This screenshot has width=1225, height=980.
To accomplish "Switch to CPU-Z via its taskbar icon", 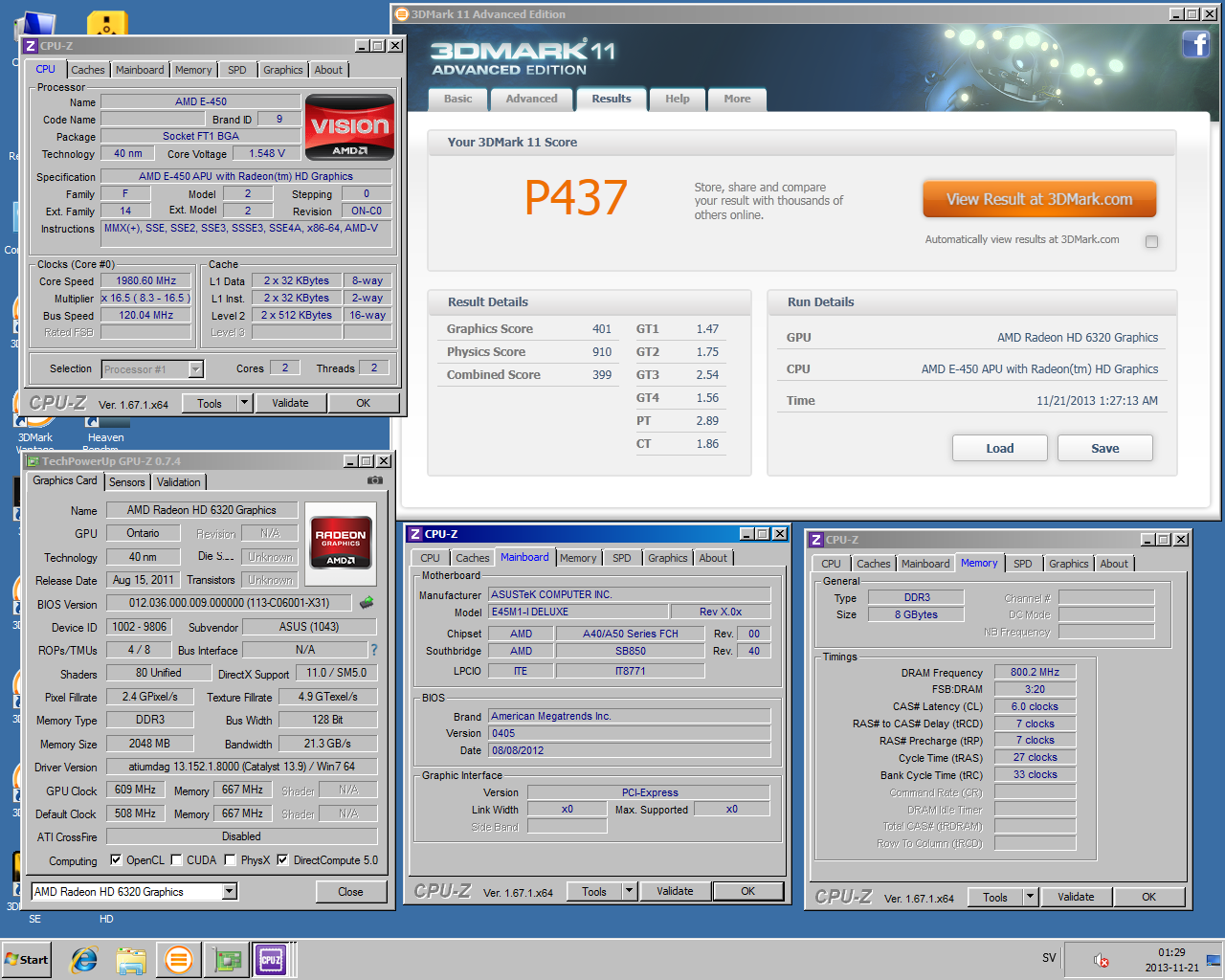I will 272,960.
